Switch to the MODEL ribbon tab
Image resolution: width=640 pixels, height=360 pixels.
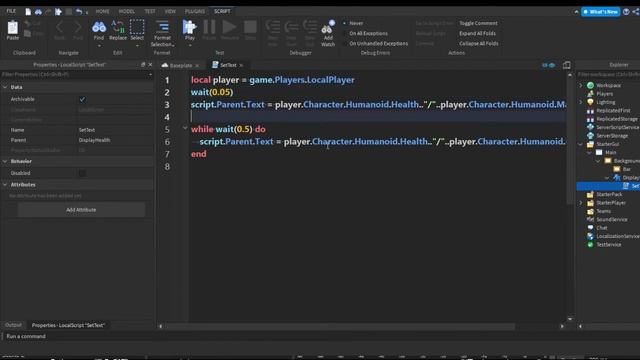click(x=127, y=11)
